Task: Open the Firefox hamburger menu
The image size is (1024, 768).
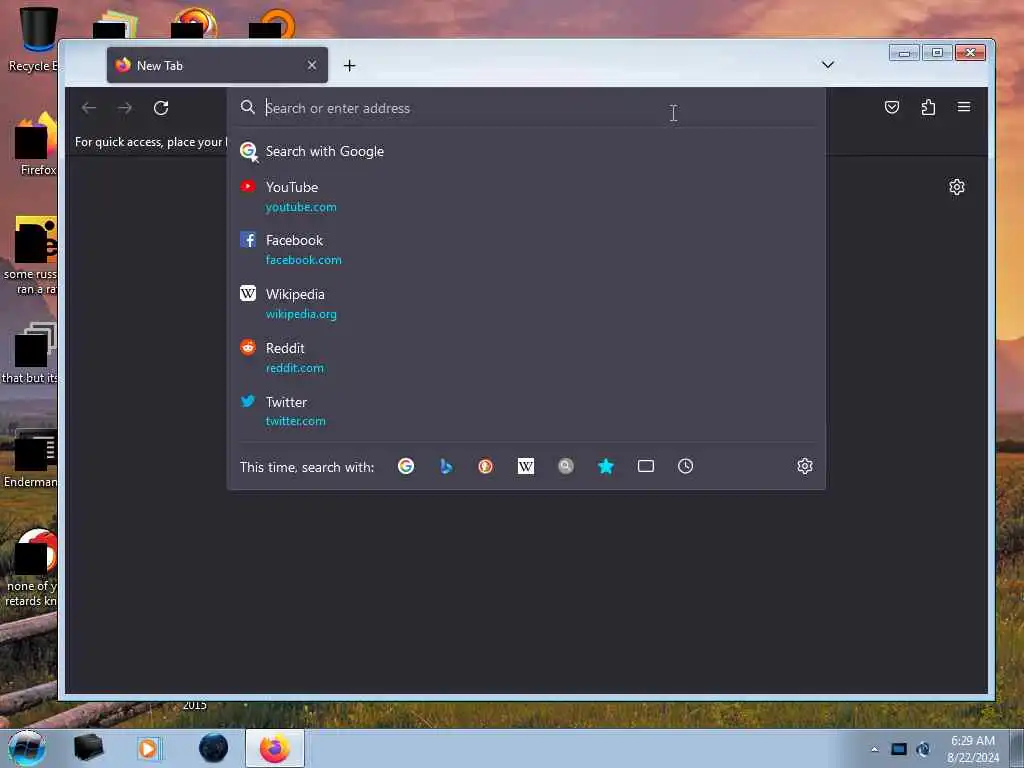Action: 964,106
